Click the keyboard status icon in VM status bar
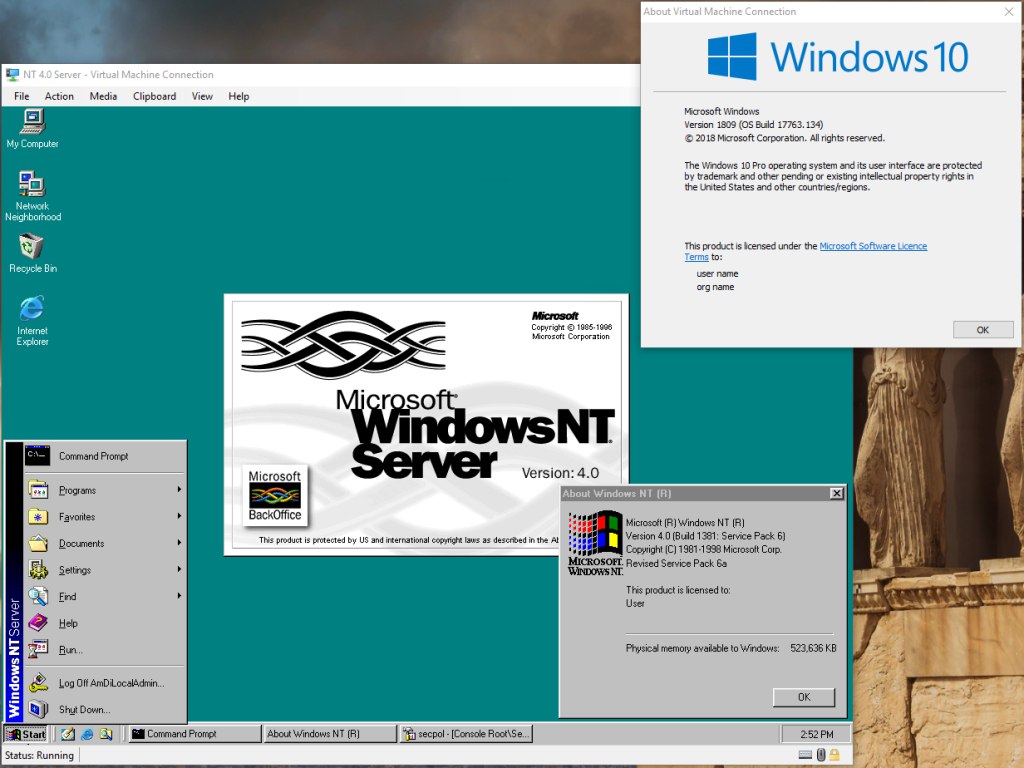 click(805, 755)
